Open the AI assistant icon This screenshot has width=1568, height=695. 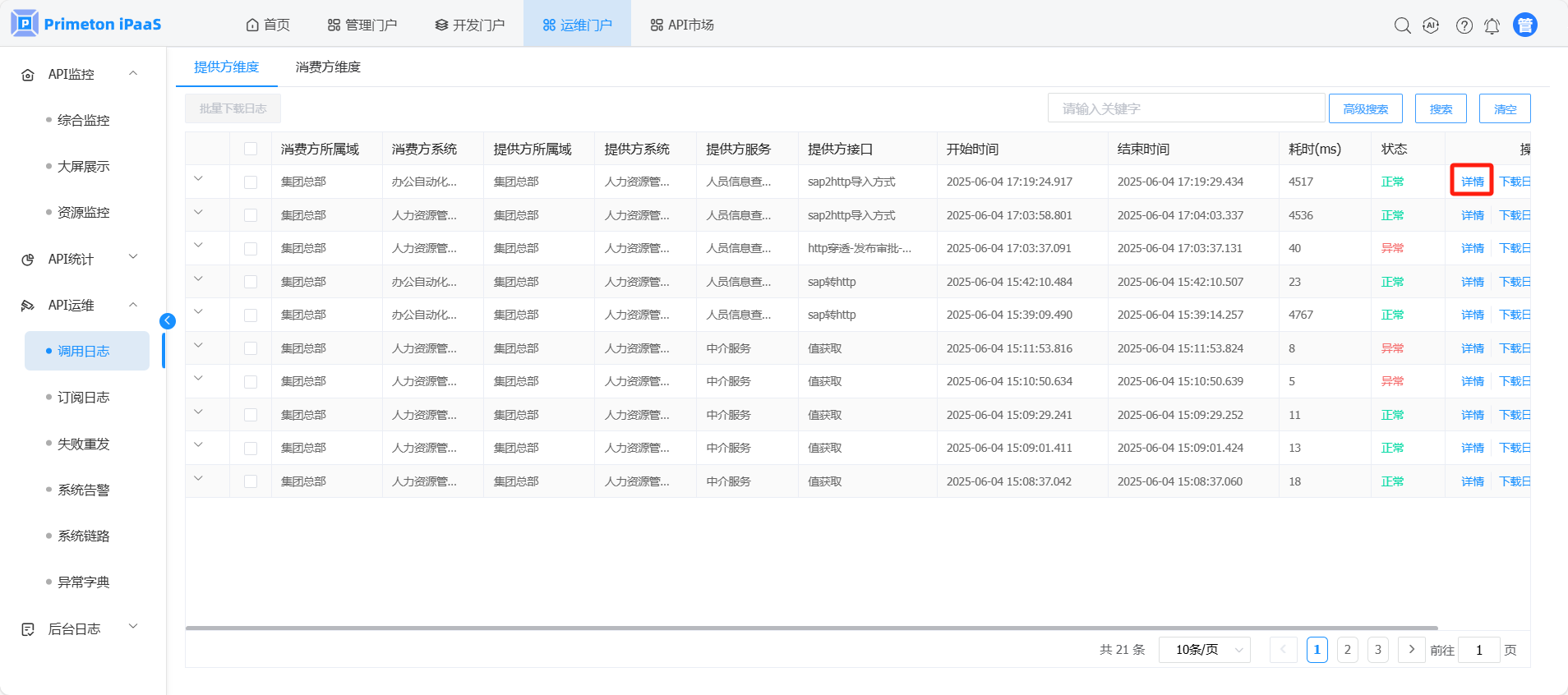[1431, 25]
